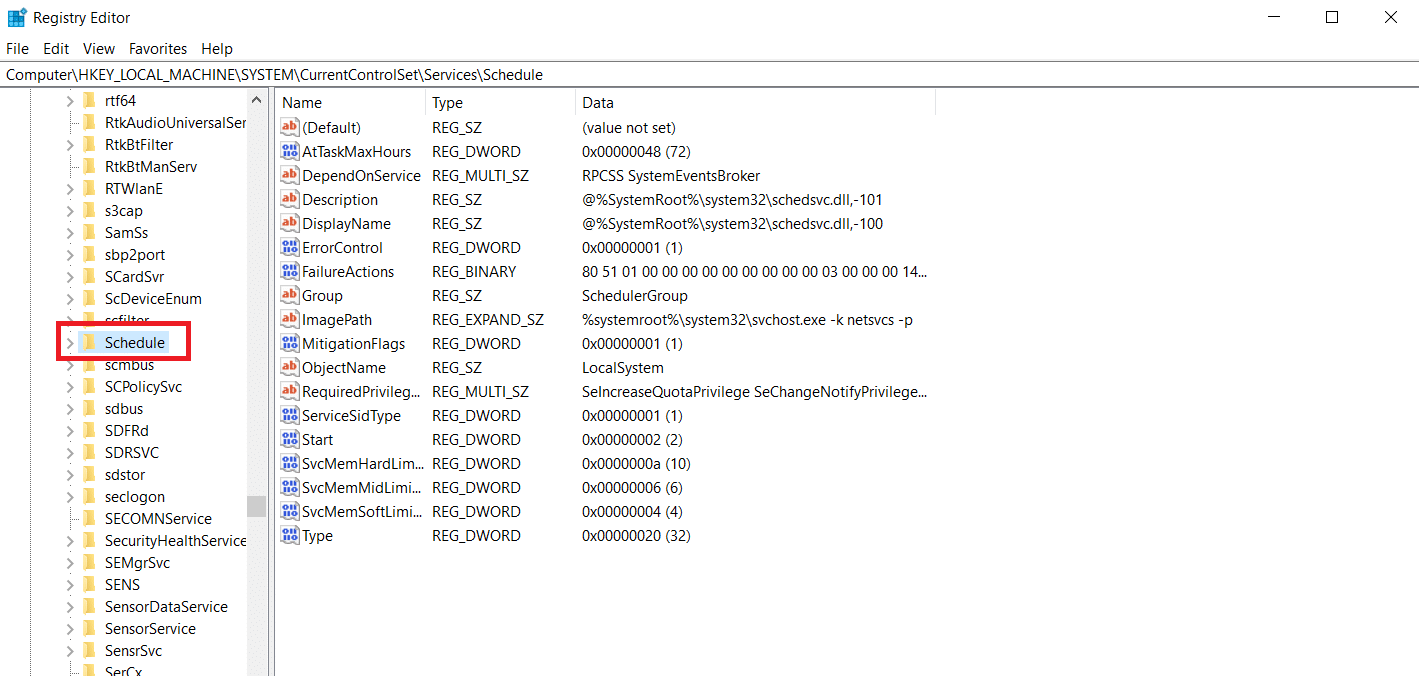Click the 'SchedulerGroup' data cell
Image resolution: width=1419 pixels, height=676 pixels.
(x=635, y=296)
